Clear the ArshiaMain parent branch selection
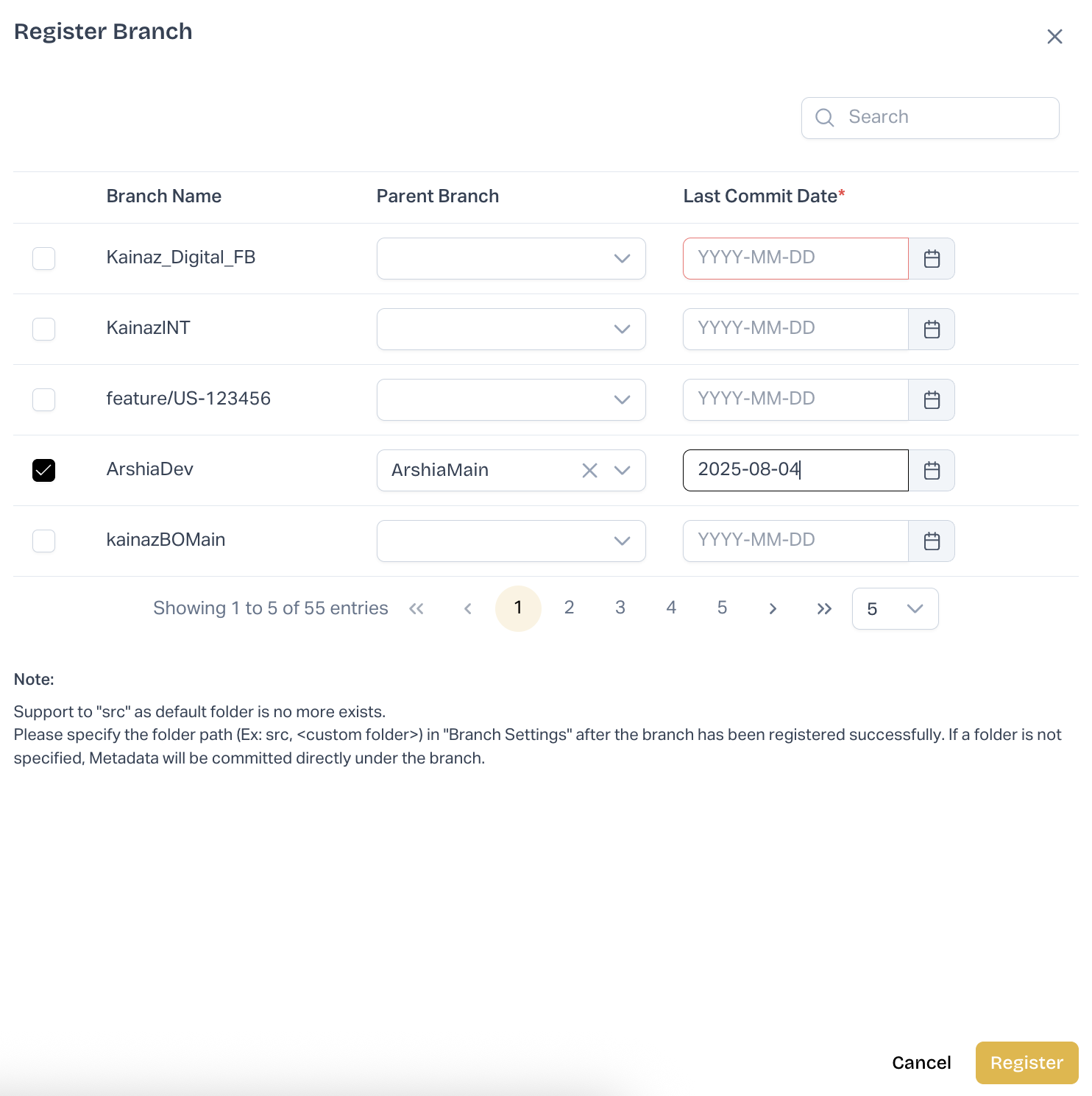1092x1096 pixels. click(x=589, y=471)
